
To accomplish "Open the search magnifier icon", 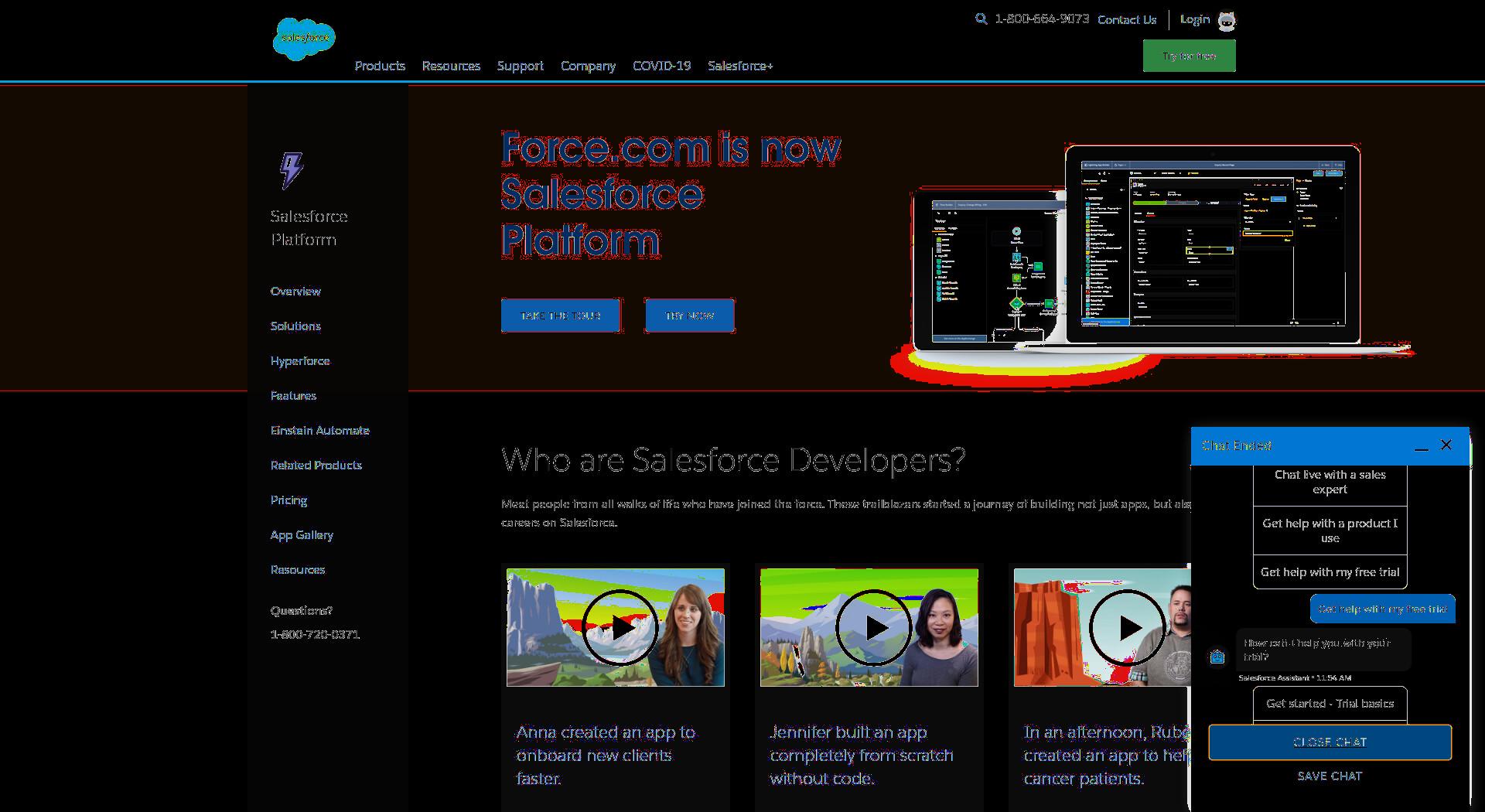I will pyautogui.click(x=981, y=19).
